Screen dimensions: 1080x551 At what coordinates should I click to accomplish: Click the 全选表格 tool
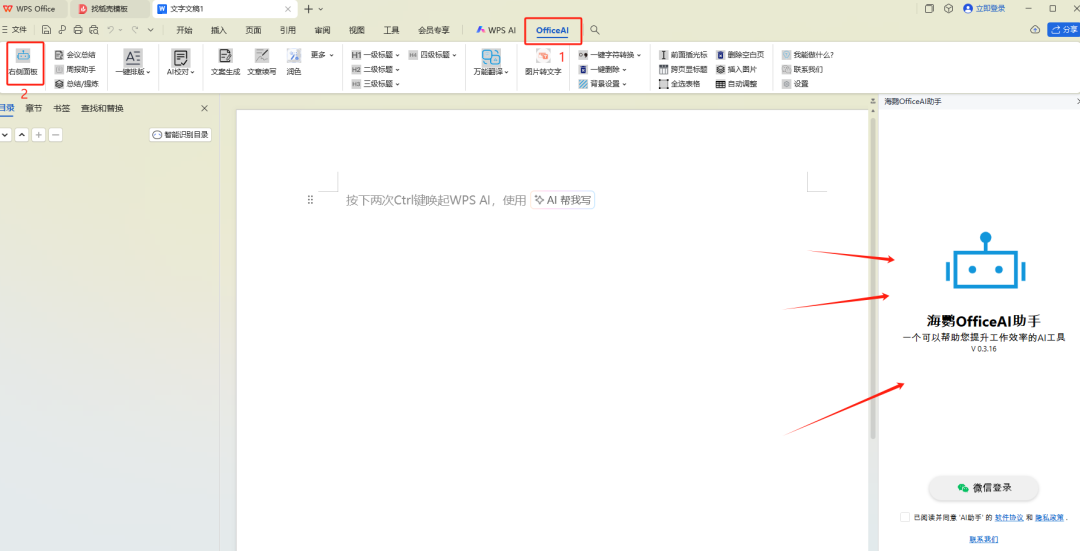click(679, 83)
